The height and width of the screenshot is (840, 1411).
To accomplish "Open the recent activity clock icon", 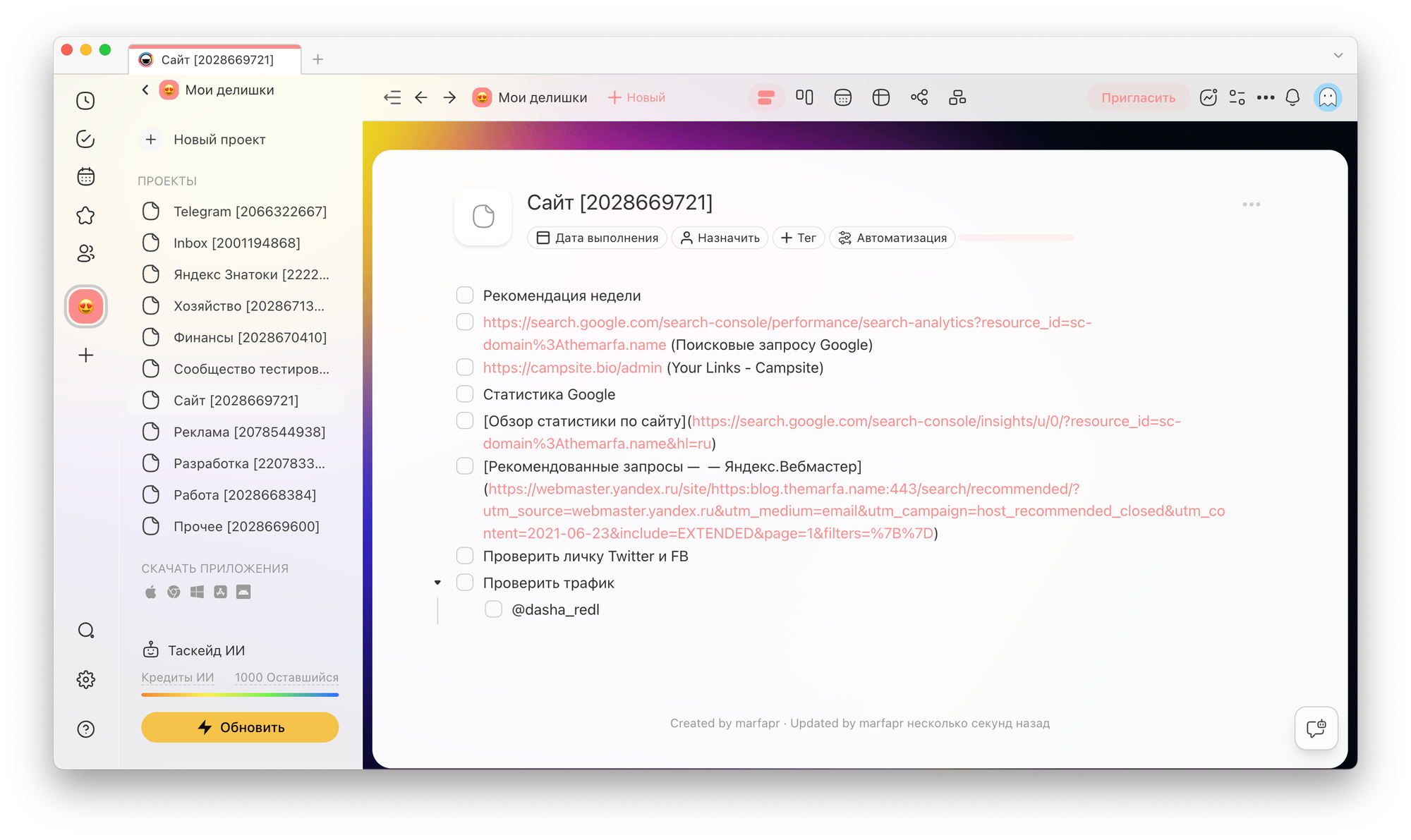I will point(85,101).
